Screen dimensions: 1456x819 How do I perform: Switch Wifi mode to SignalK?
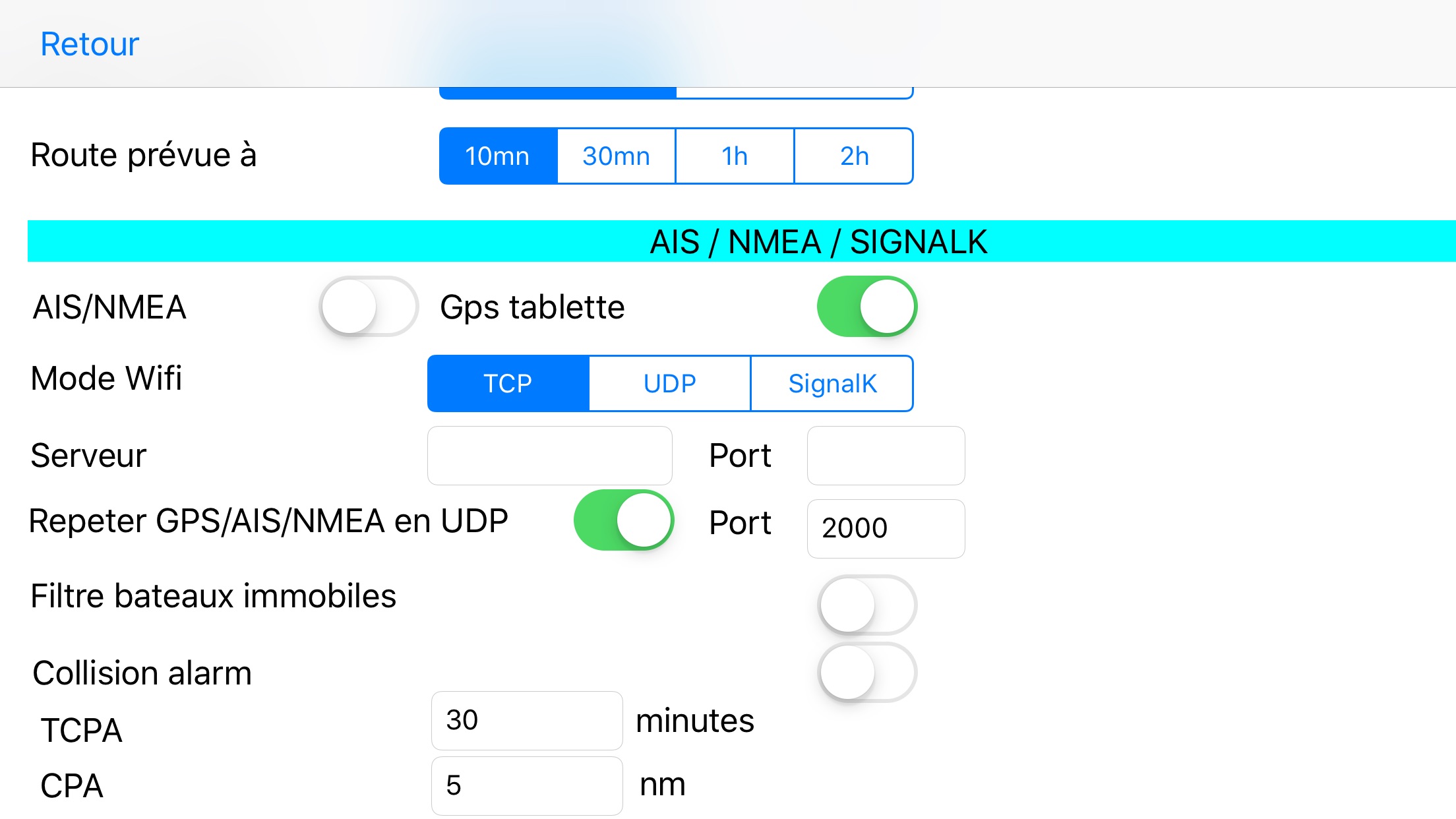[832, 384]
